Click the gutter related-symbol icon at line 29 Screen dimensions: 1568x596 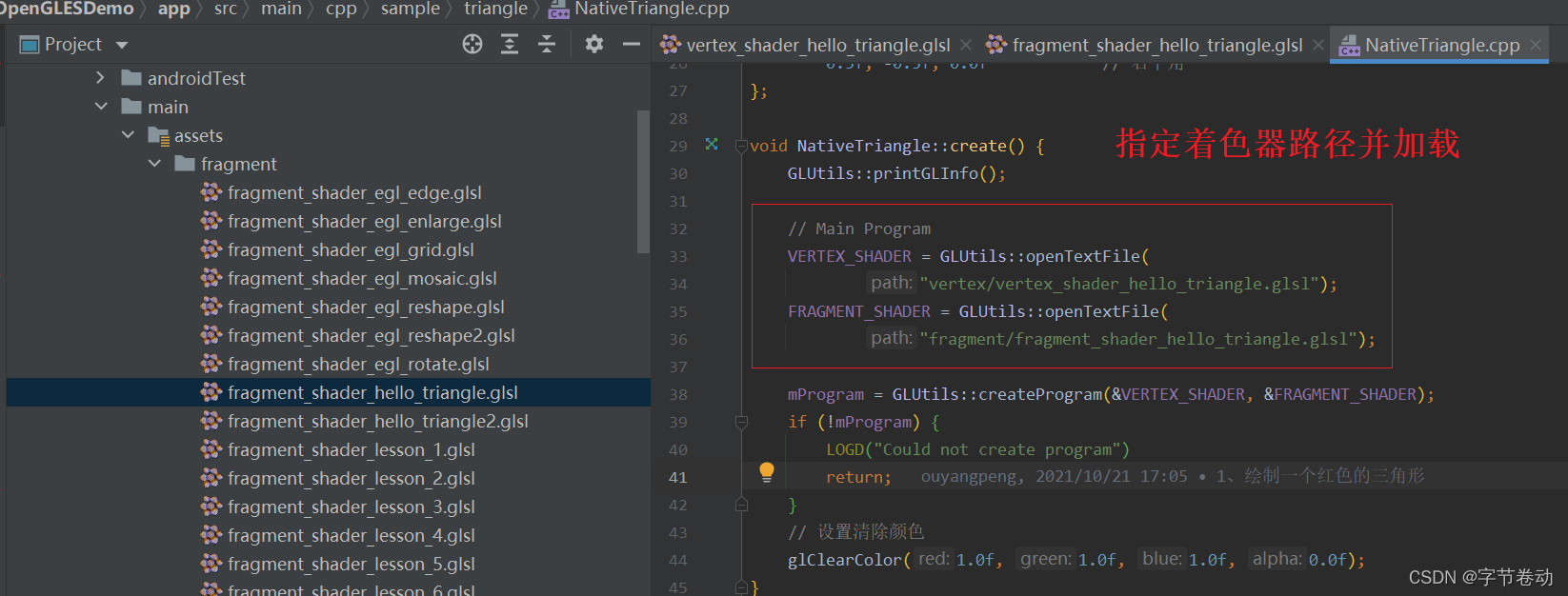712,145
